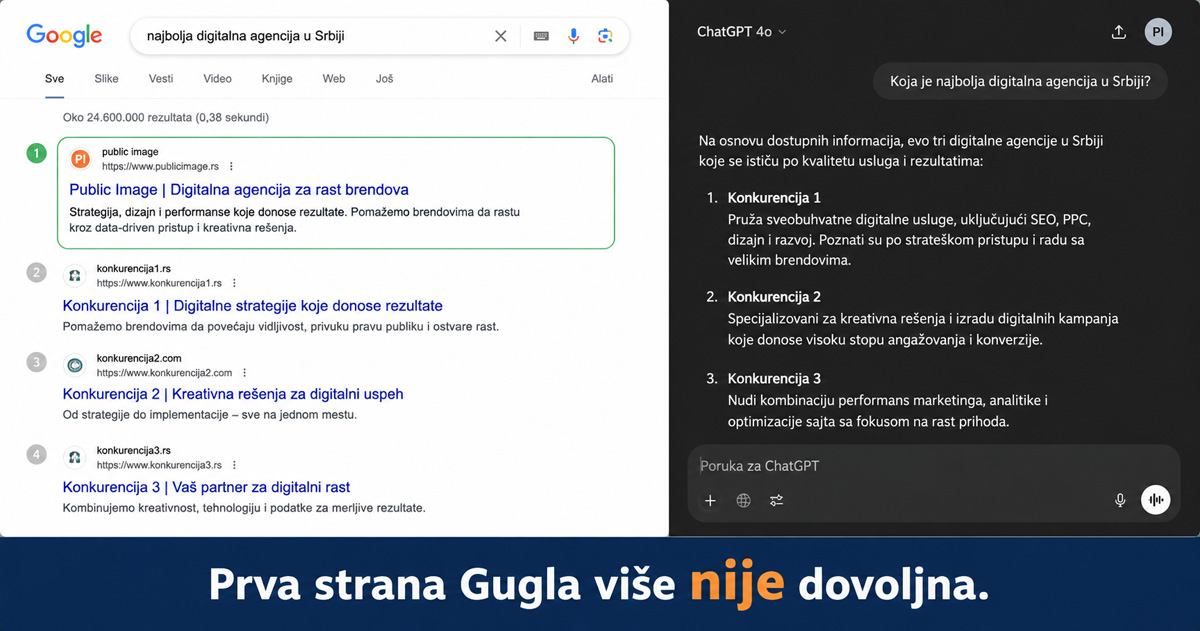
Task: Open three-dot menu next to konkurencija2.com URL
Action: (x=245, y=373)
